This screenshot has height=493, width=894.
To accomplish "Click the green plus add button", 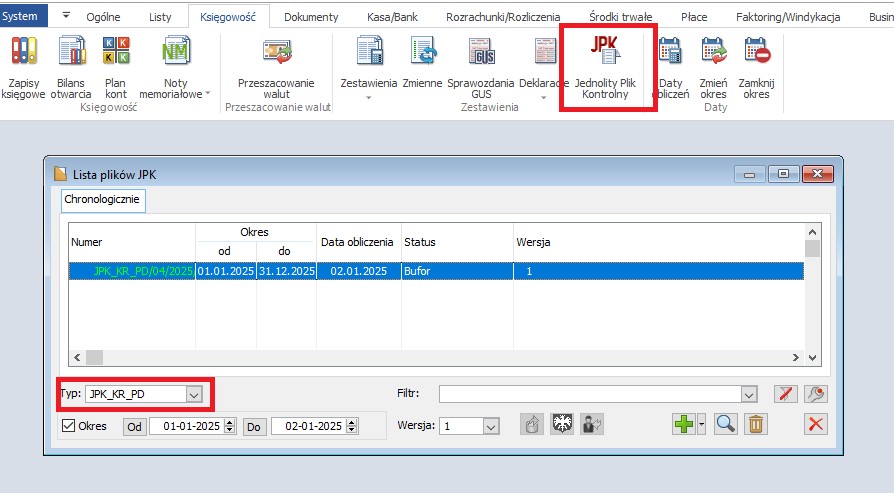I will tap(684, 424).
